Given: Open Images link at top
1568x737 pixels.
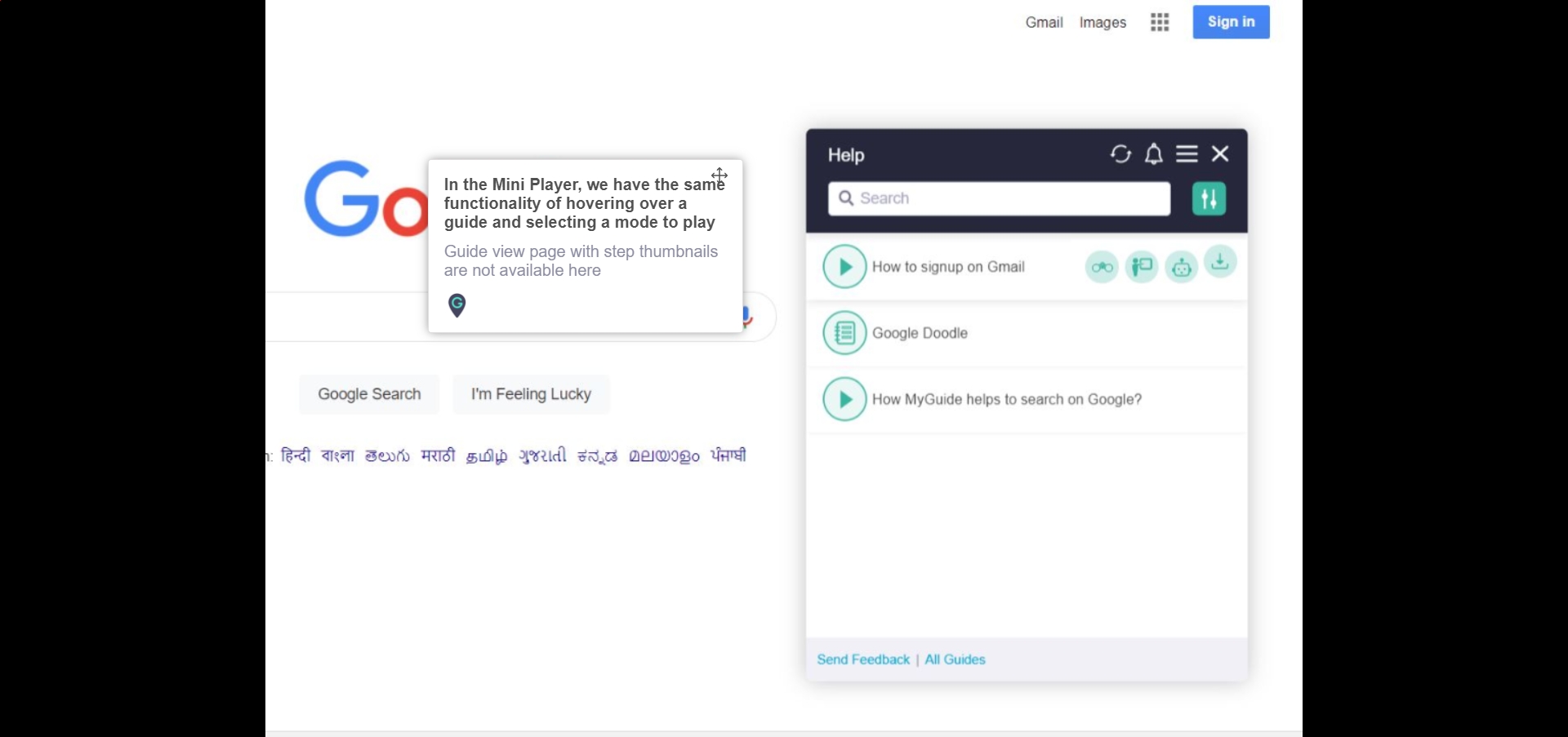Looking at the screenshot, I should 1103,23.
